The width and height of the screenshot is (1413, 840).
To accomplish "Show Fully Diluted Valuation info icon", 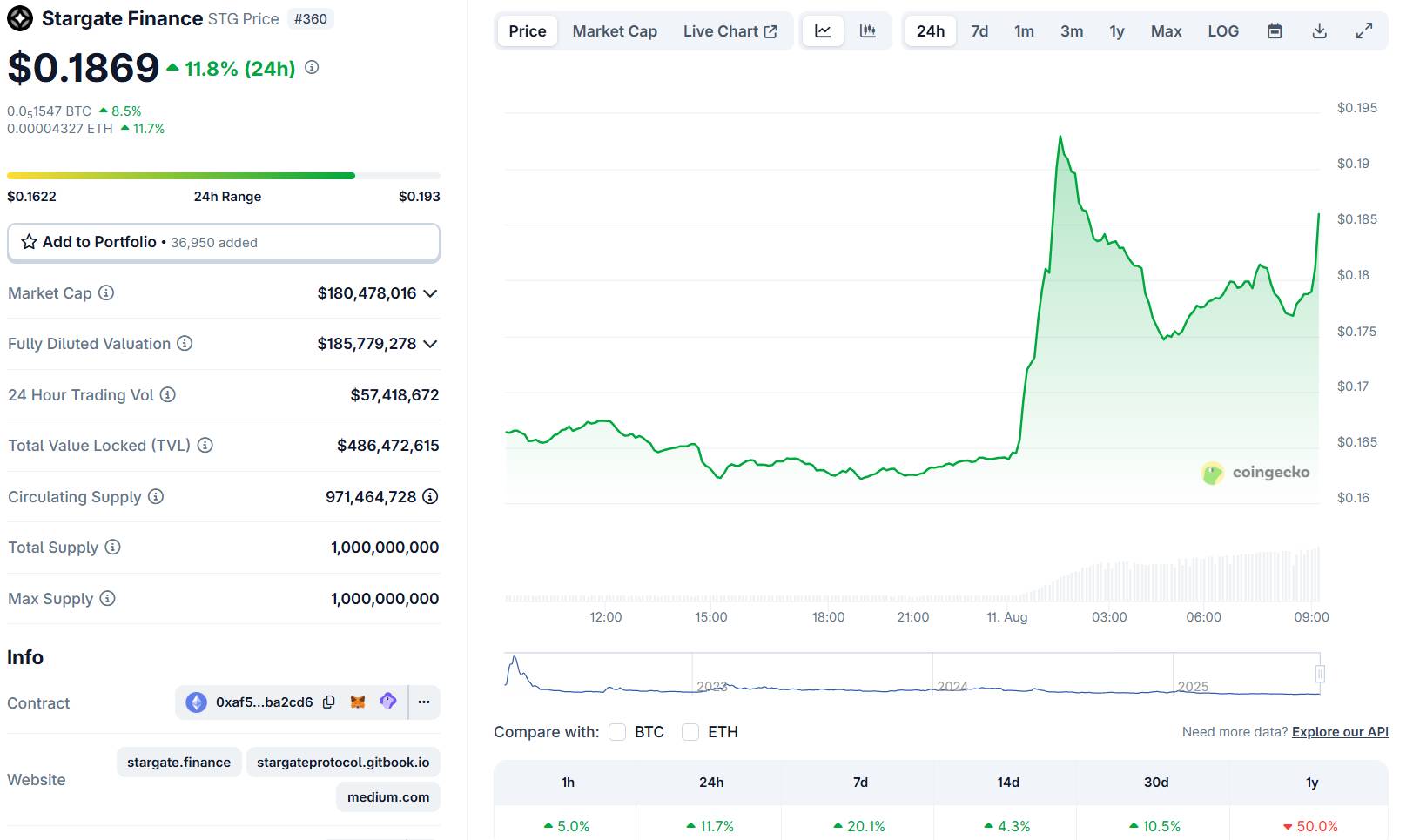I will tap(185, 344).
